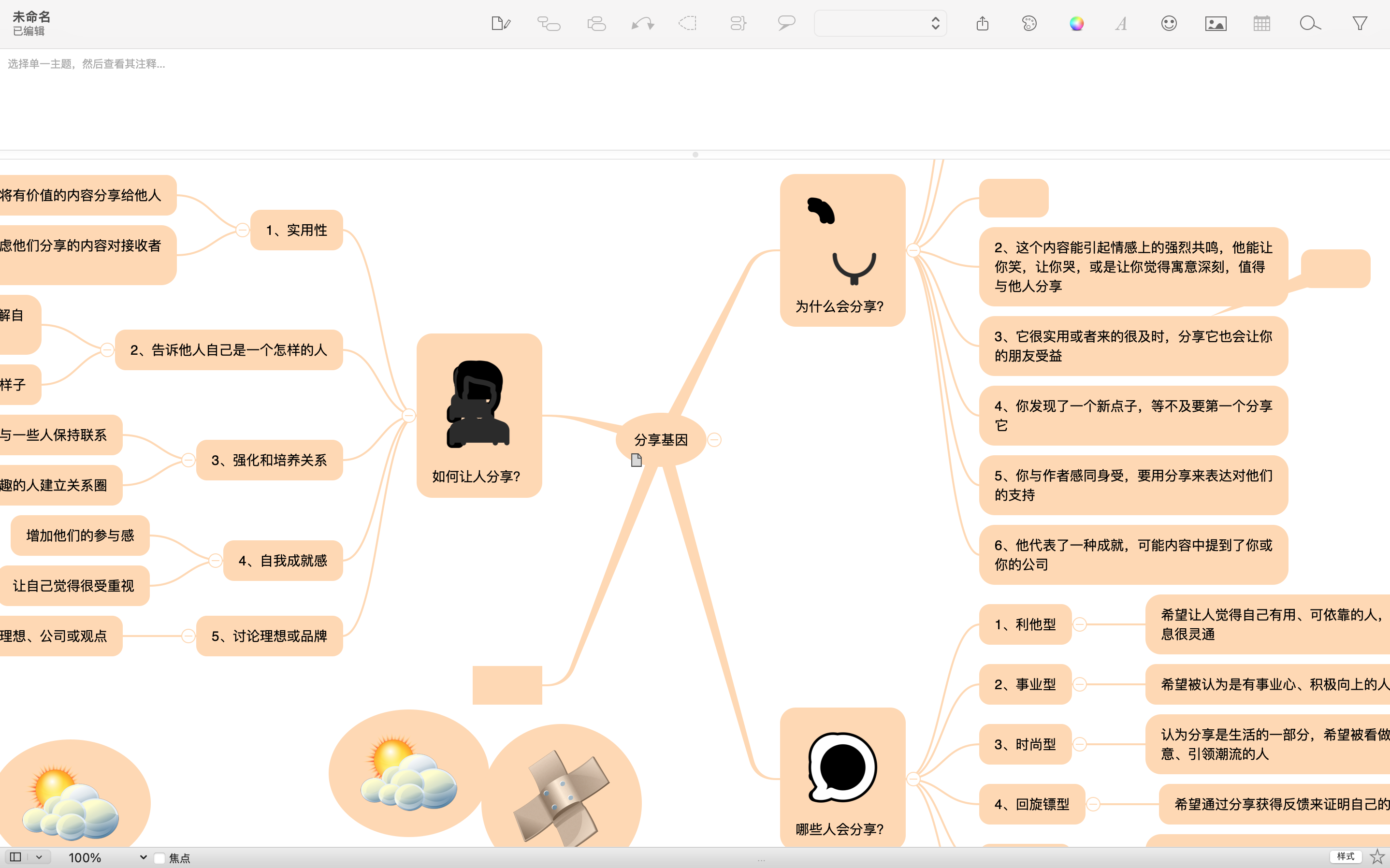
Task: Collapse the 1、利他型 subtopic
Action: [1080, 624]
